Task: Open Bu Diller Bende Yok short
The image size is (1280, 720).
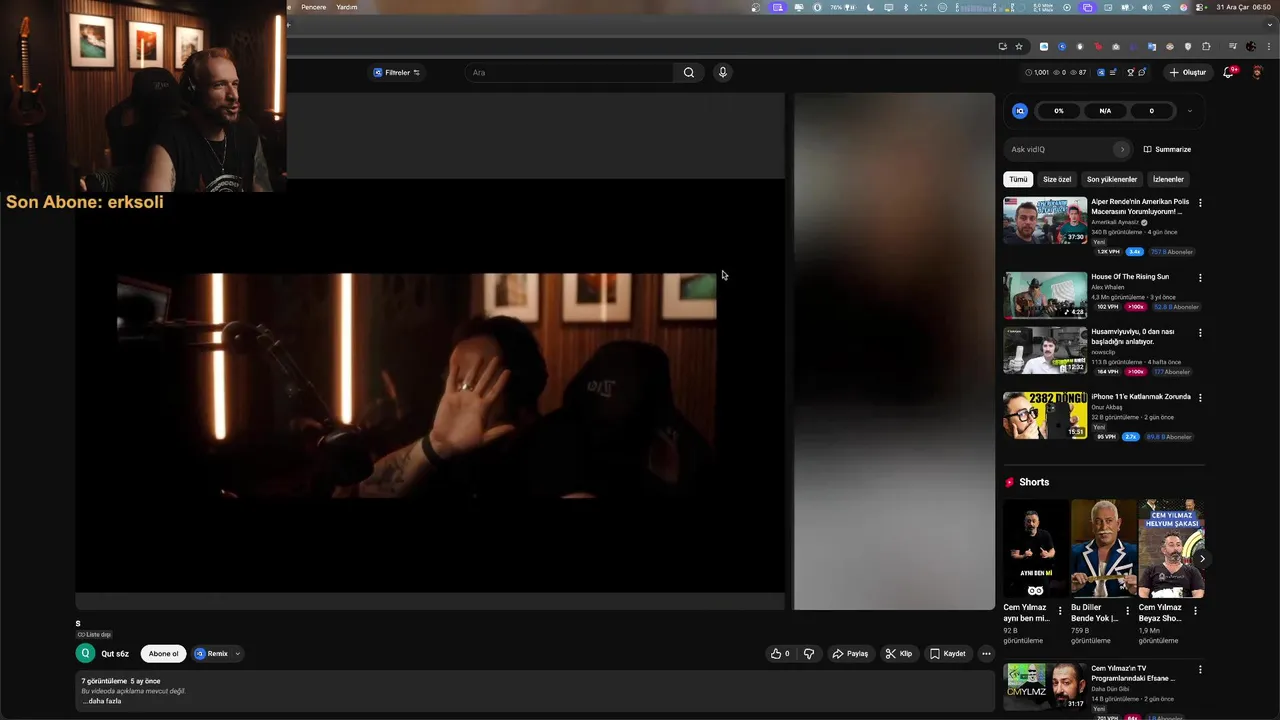Action: [x=1103, y=549]
